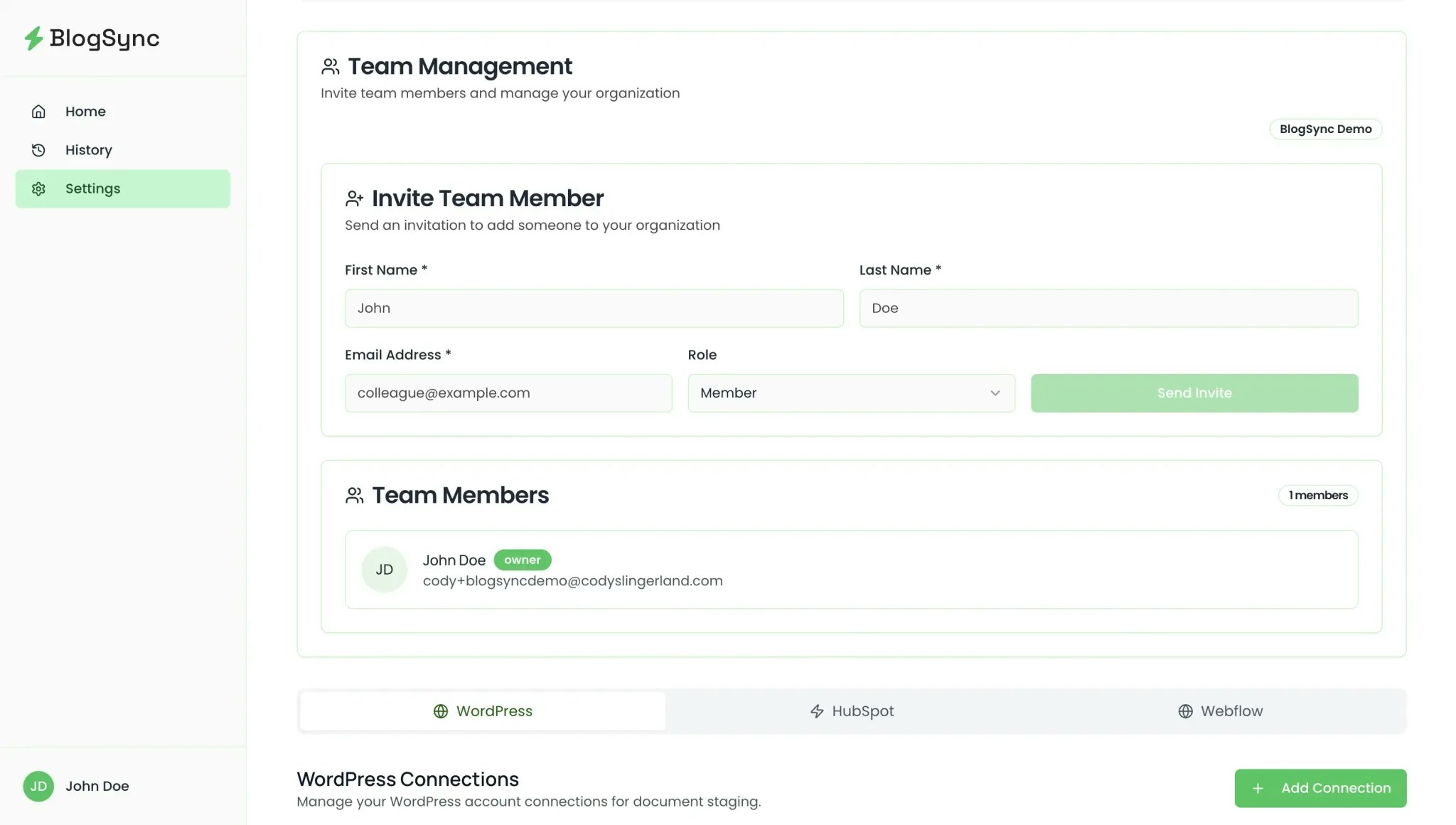Click the BlogSync Demo badge

click(1325, 129)
